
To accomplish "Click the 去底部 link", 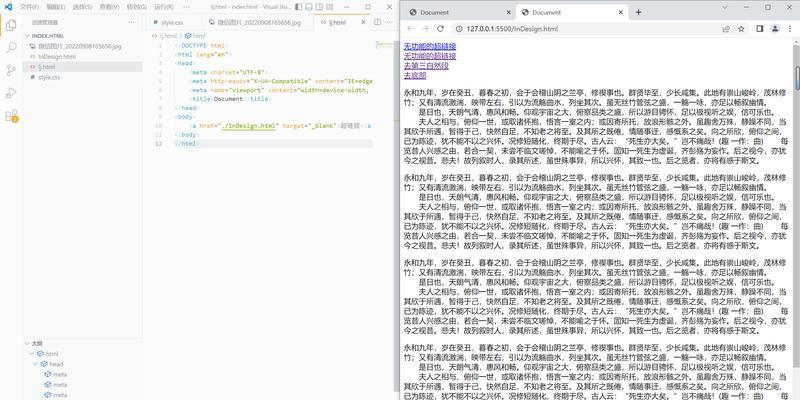I will coord(415,76).
